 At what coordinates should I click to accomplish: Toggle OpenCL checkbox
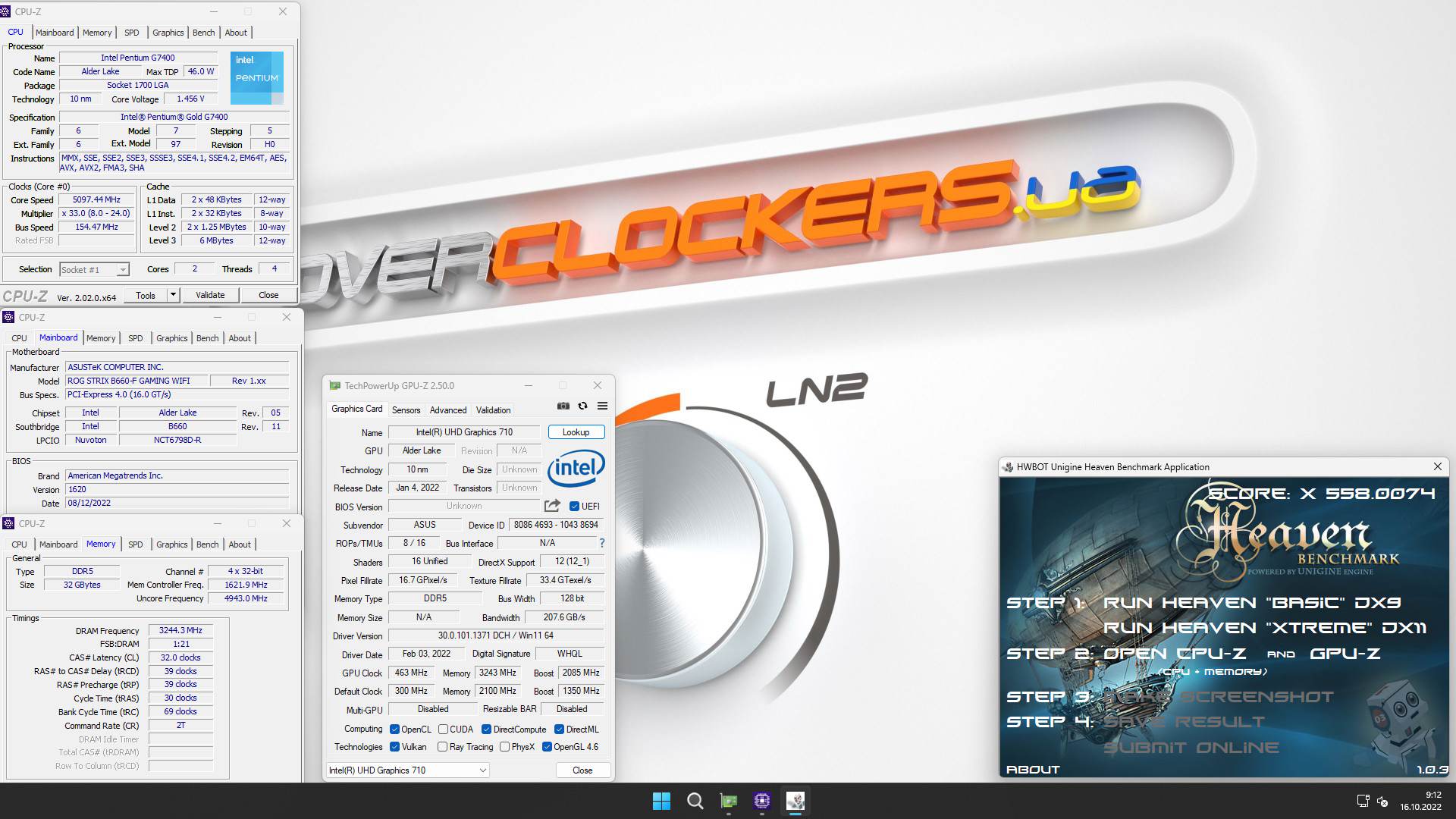click(x=394, y=730)
